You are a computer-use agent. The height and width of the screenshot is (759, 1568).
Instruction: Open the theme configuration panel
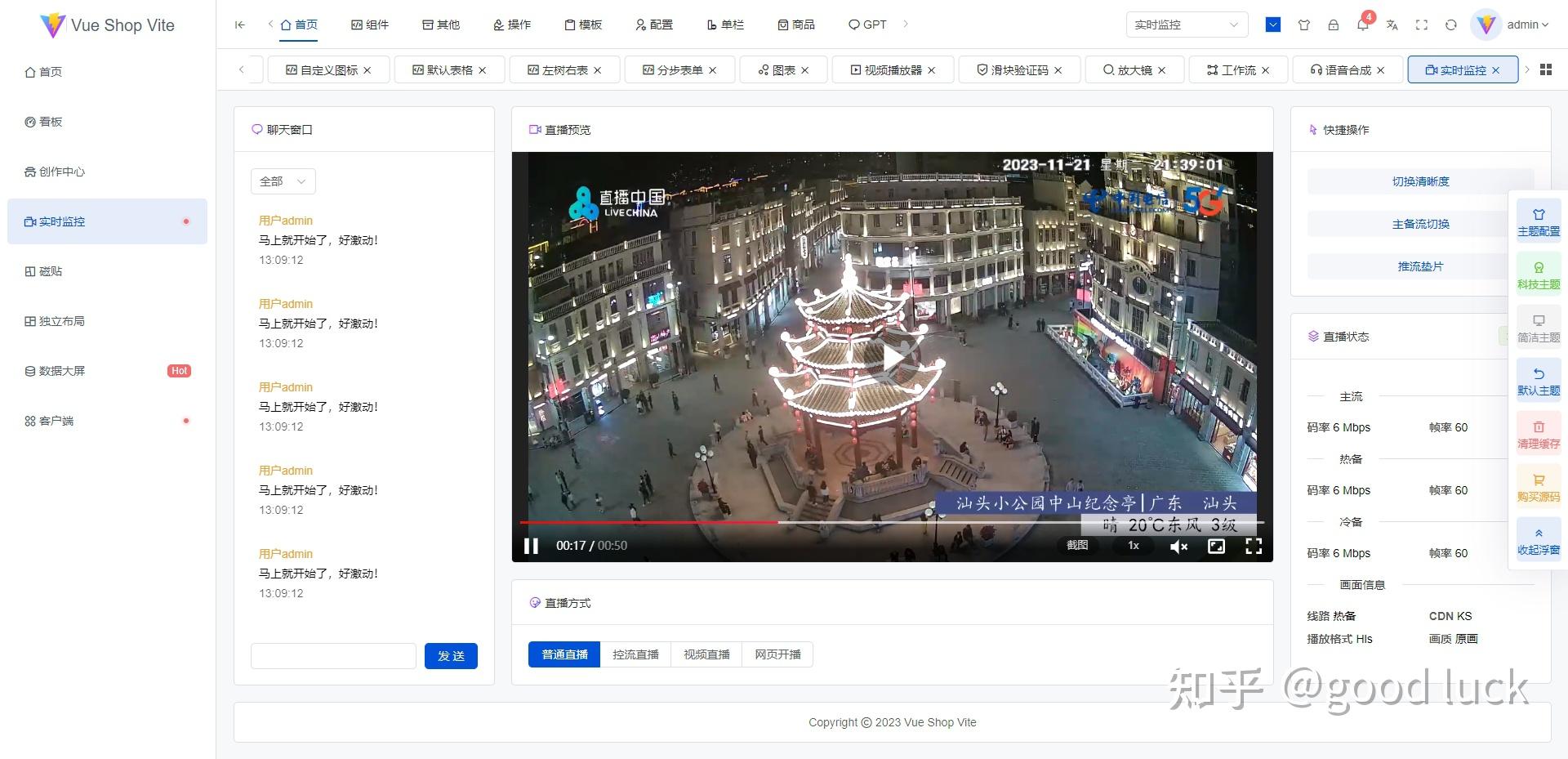point(1538,221)
